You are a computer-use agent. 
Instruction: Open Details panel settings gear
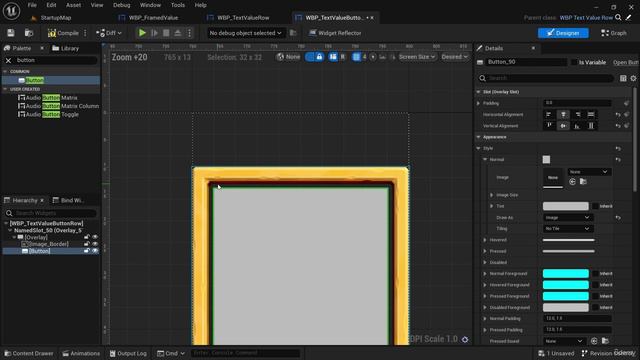pyautogui.click(x=633, y=78)
